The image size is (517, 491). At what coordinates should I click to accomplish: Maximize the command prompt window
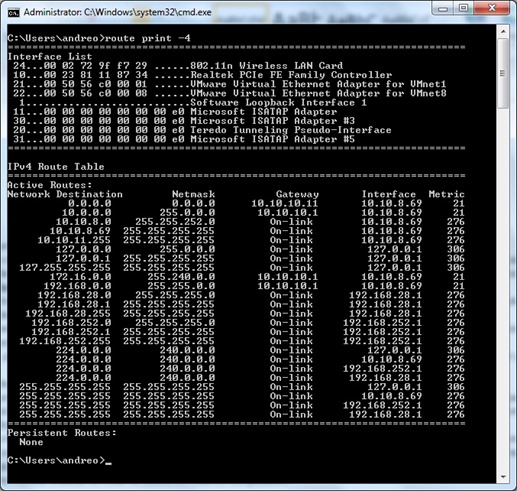pos(463,8)
